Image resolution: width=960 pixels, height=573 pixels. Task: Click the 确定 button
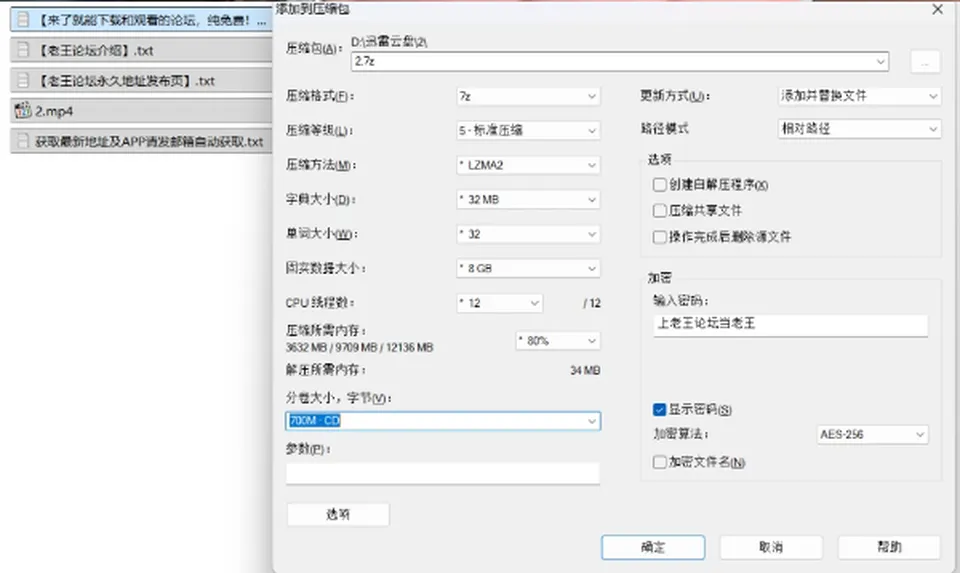point(653,547)
